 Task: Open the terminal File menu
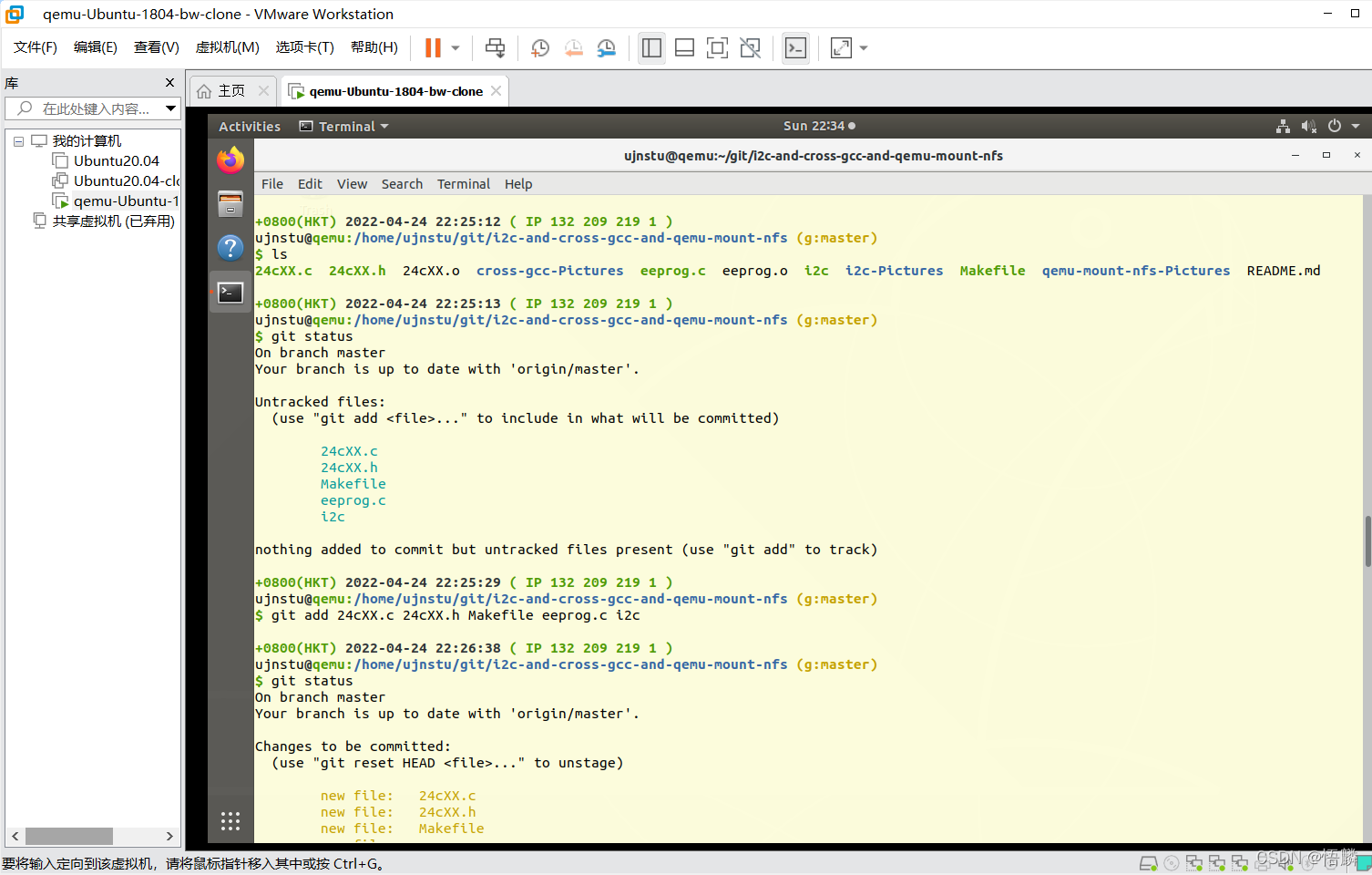(272, 184)
